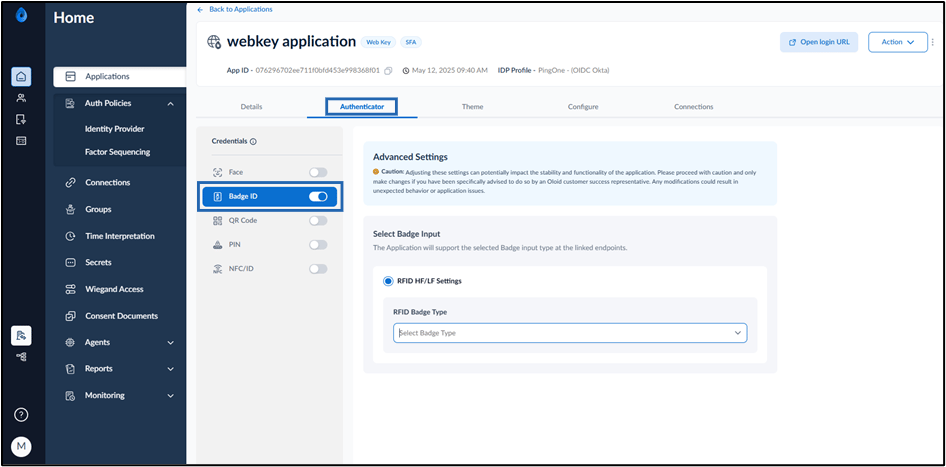
Task: Open Identity Provider submenu item
Action: pyautogui.click(x=114, y=129)
